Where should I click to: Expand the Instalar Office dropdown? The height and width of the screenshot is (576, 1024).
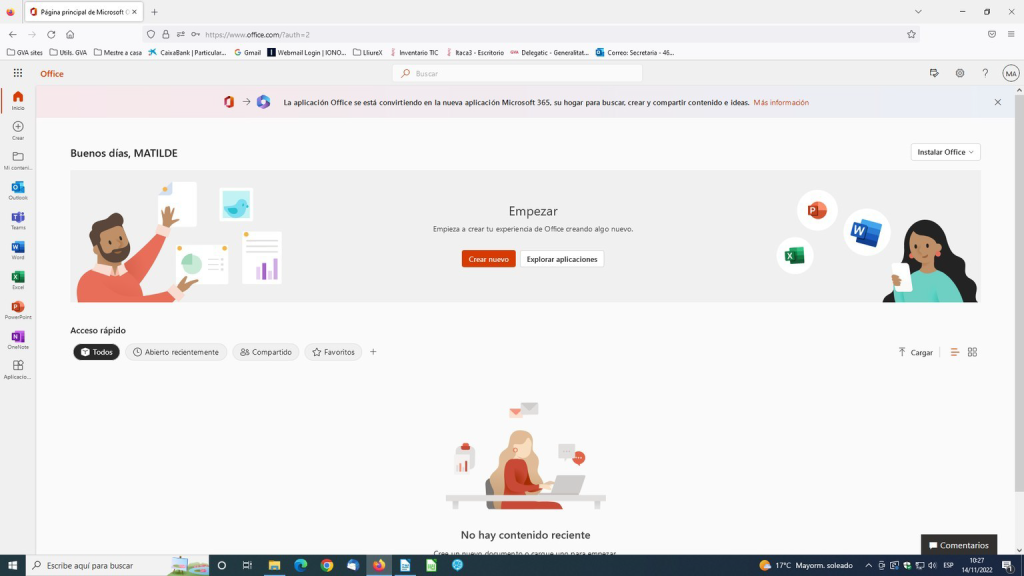[945, 152]
